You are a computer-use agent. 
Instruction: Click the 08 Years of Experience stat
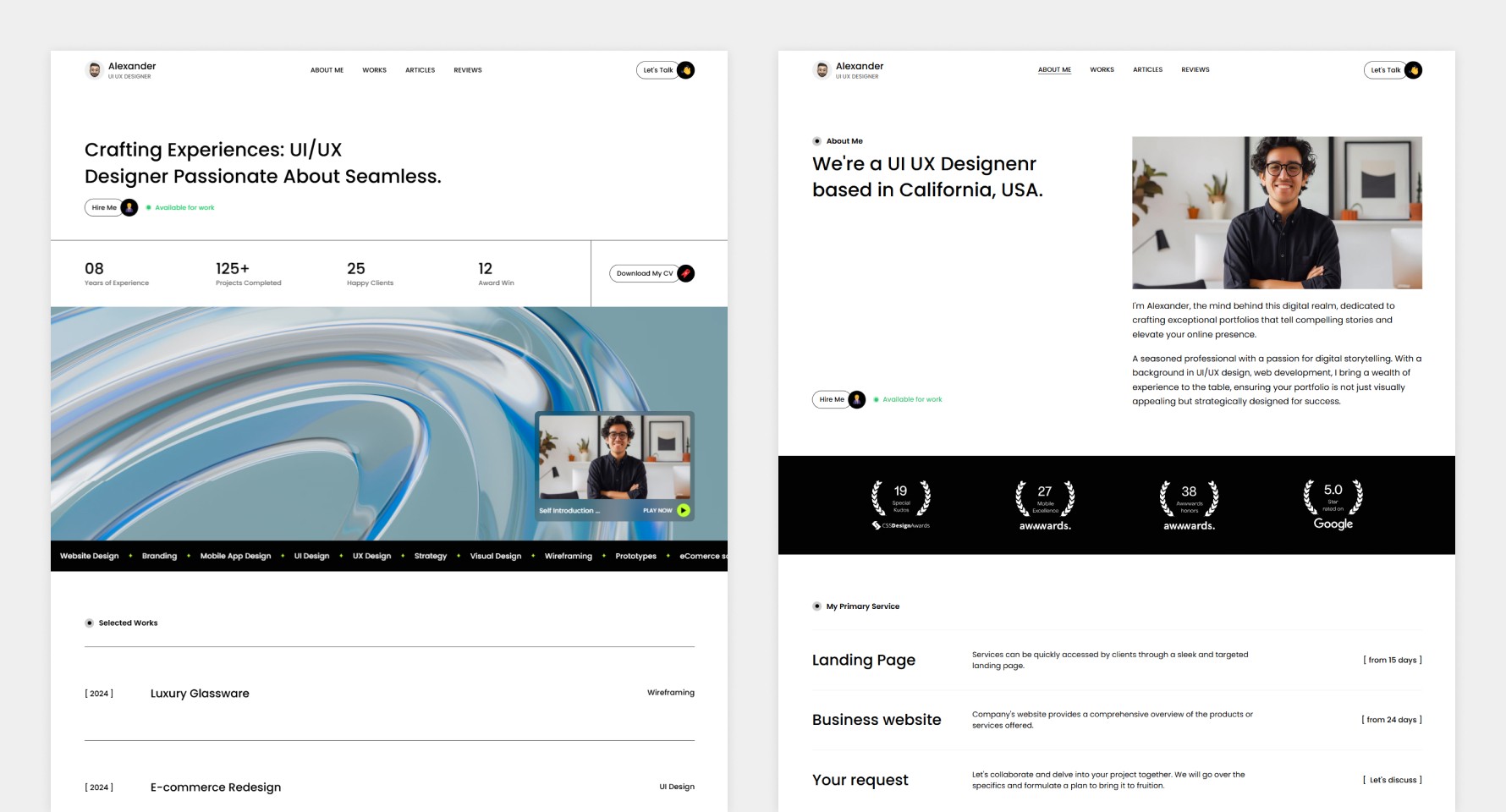(116, 273)
